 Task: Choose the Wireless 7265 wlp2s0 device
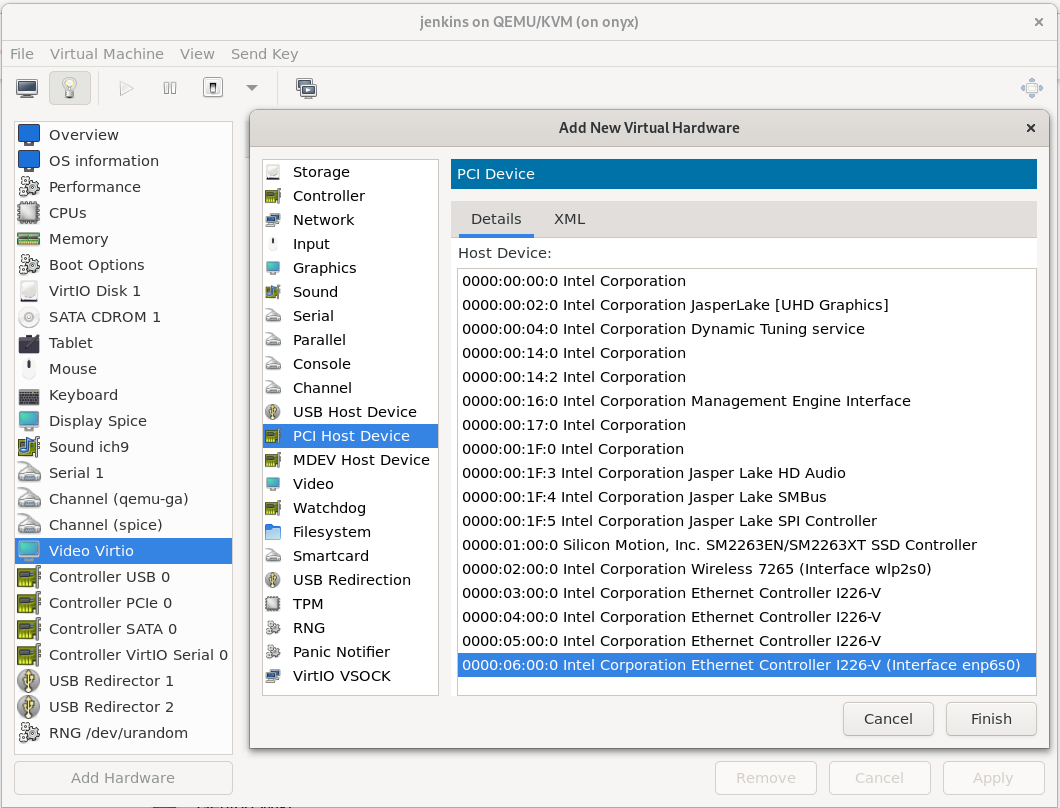[x=746, y=569]
